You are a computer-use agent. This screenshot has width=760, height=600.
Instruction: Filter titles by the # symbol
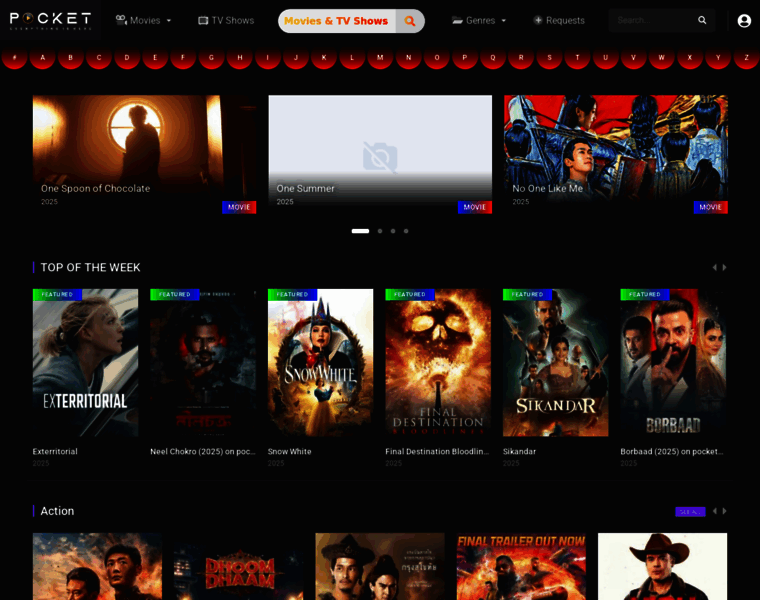[15, 57]
